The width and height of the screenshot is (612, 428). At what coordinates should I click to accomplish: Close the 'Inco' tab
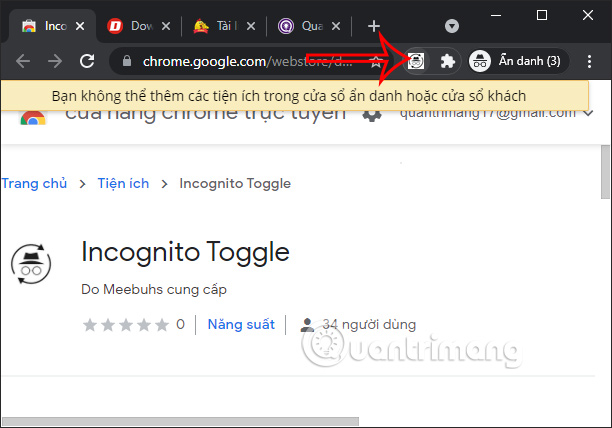[x=80, y=26]
